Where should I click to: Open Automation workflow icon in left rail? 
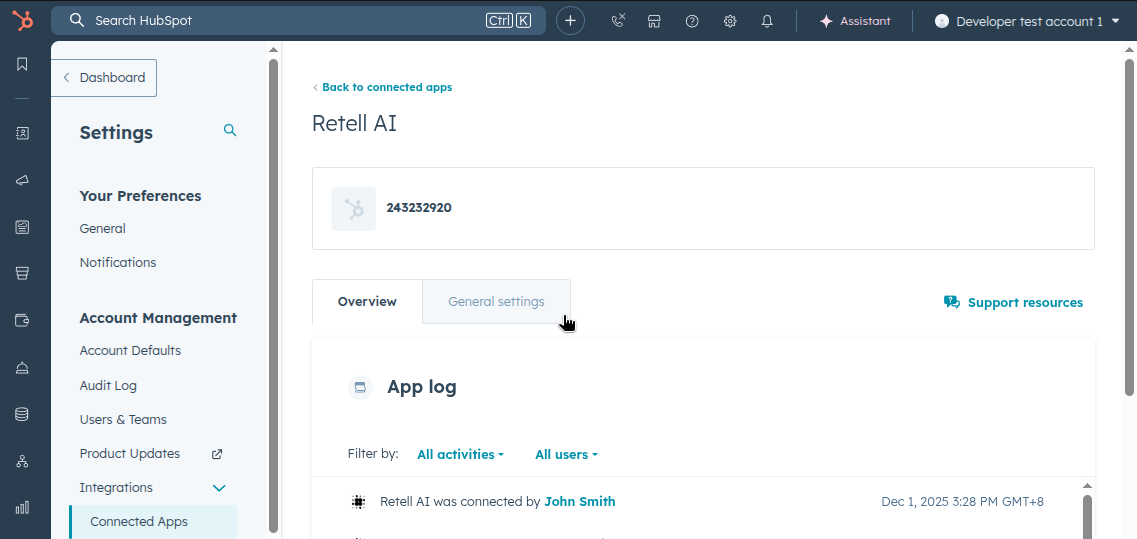click(22, 461)
